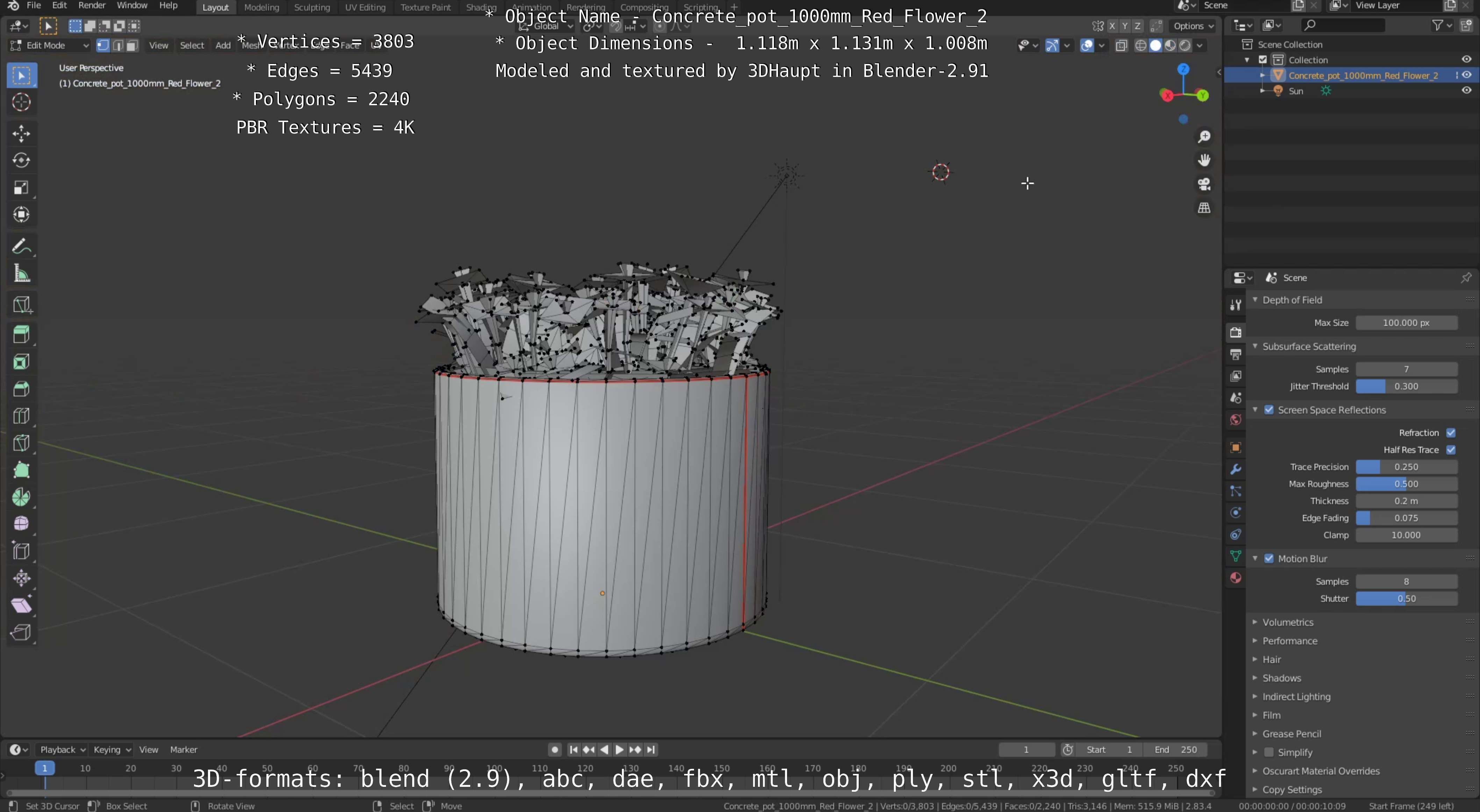This screenshot has width=1480, height=812.
Task: Click the timeline View menu
Action: (x=148, y=749)
